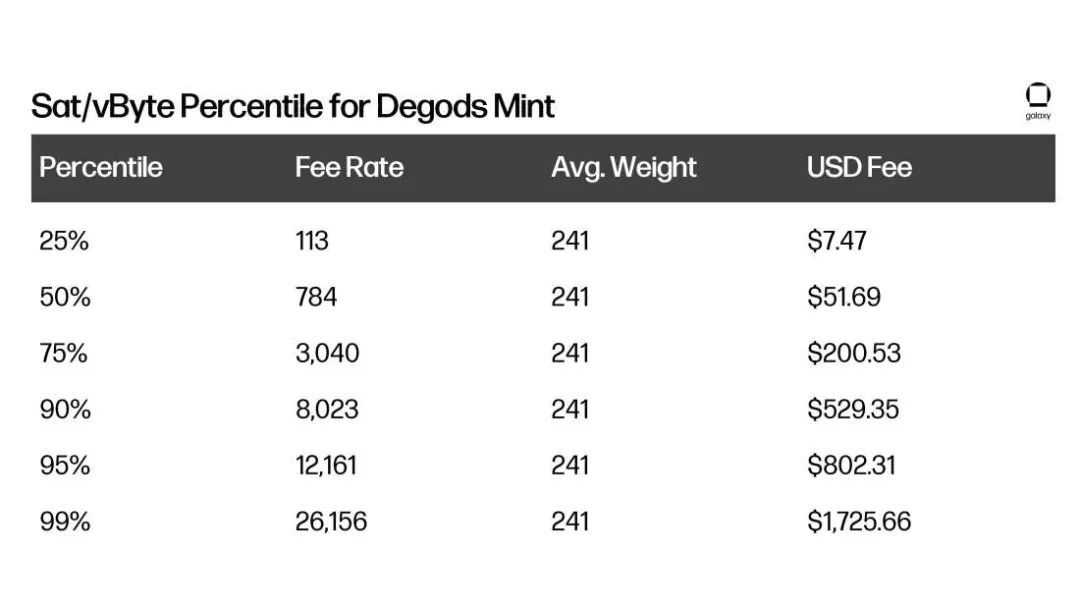Click the 50% percentile cell
The width and height of the screenshot is (1080, 608).
click(x=65, y=297)
